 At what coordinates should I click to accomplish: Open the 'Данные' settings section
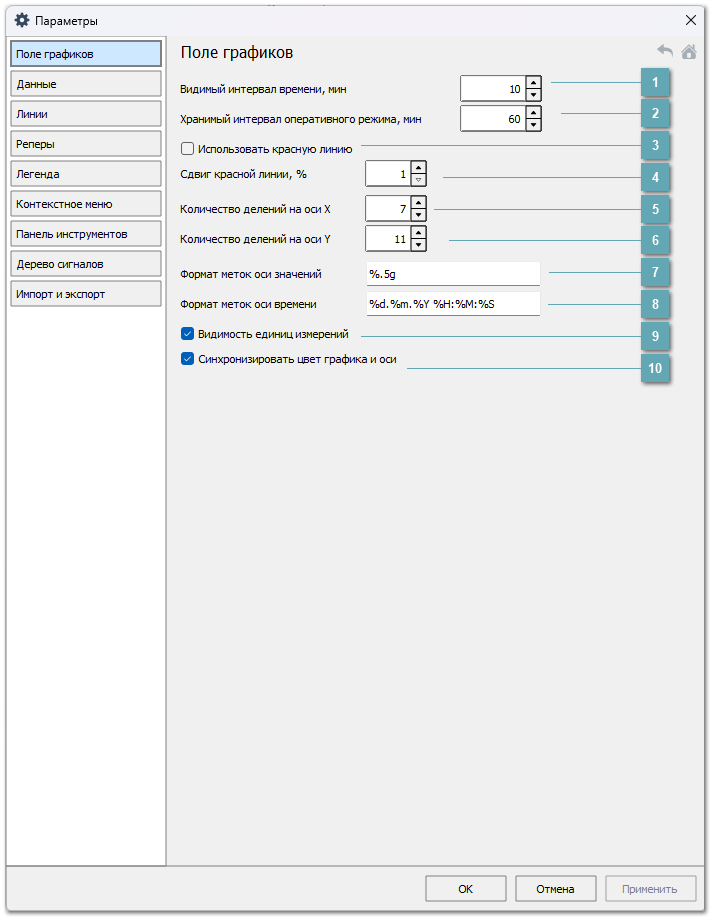(x=85, y=84)
